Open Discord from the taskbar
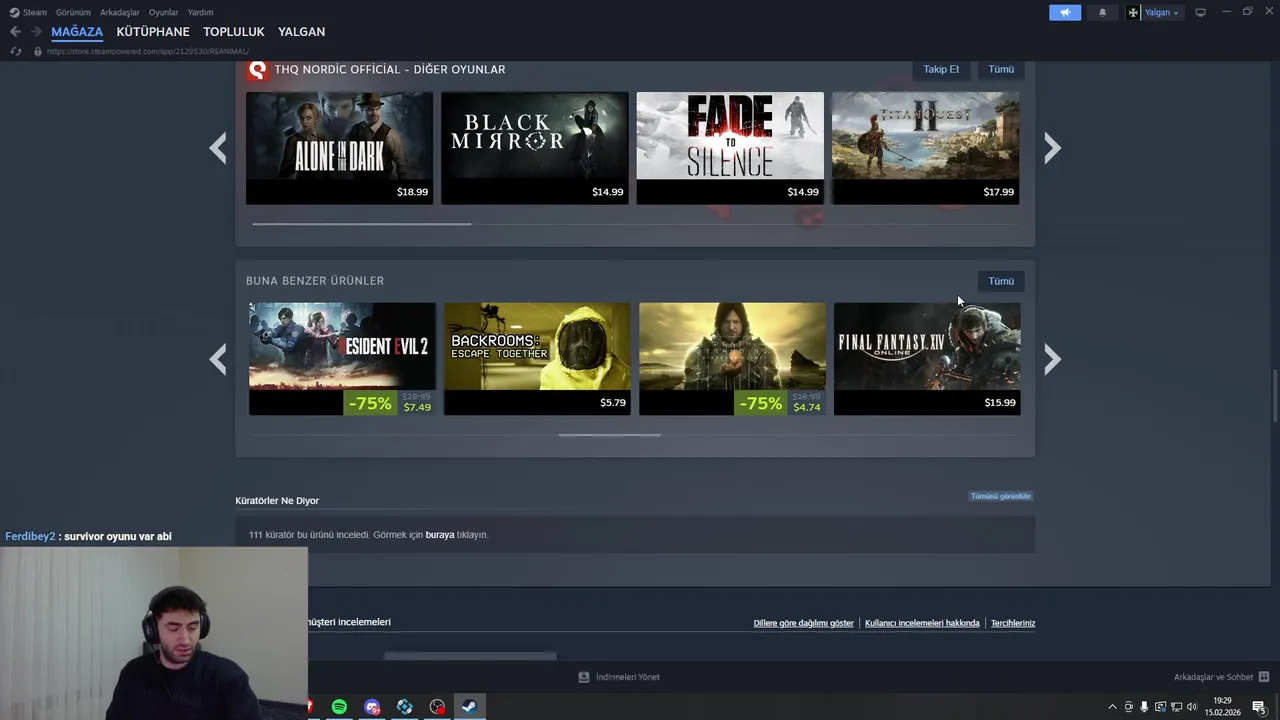 372,707
